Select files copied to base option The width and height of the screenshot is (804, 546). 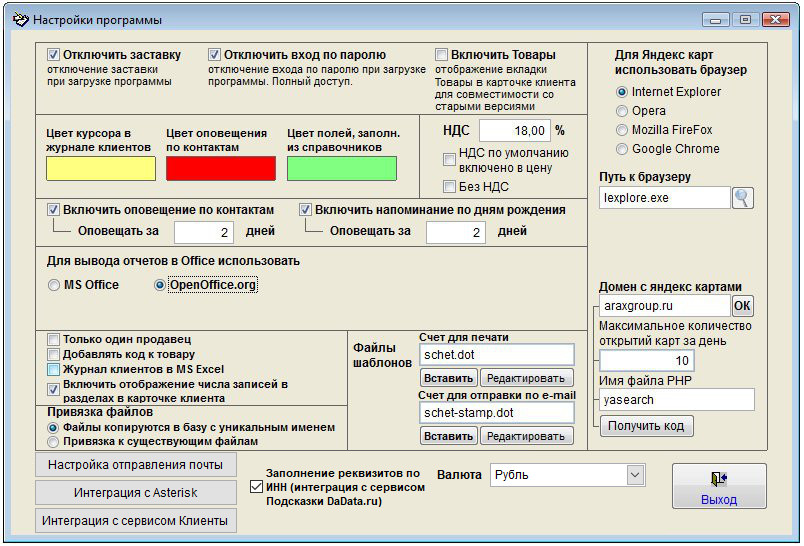[53, 428]
